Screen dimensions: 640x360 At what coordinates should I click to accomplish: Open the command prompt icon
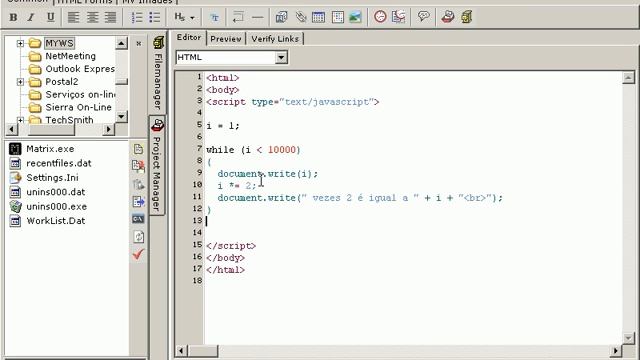point(138,219)
